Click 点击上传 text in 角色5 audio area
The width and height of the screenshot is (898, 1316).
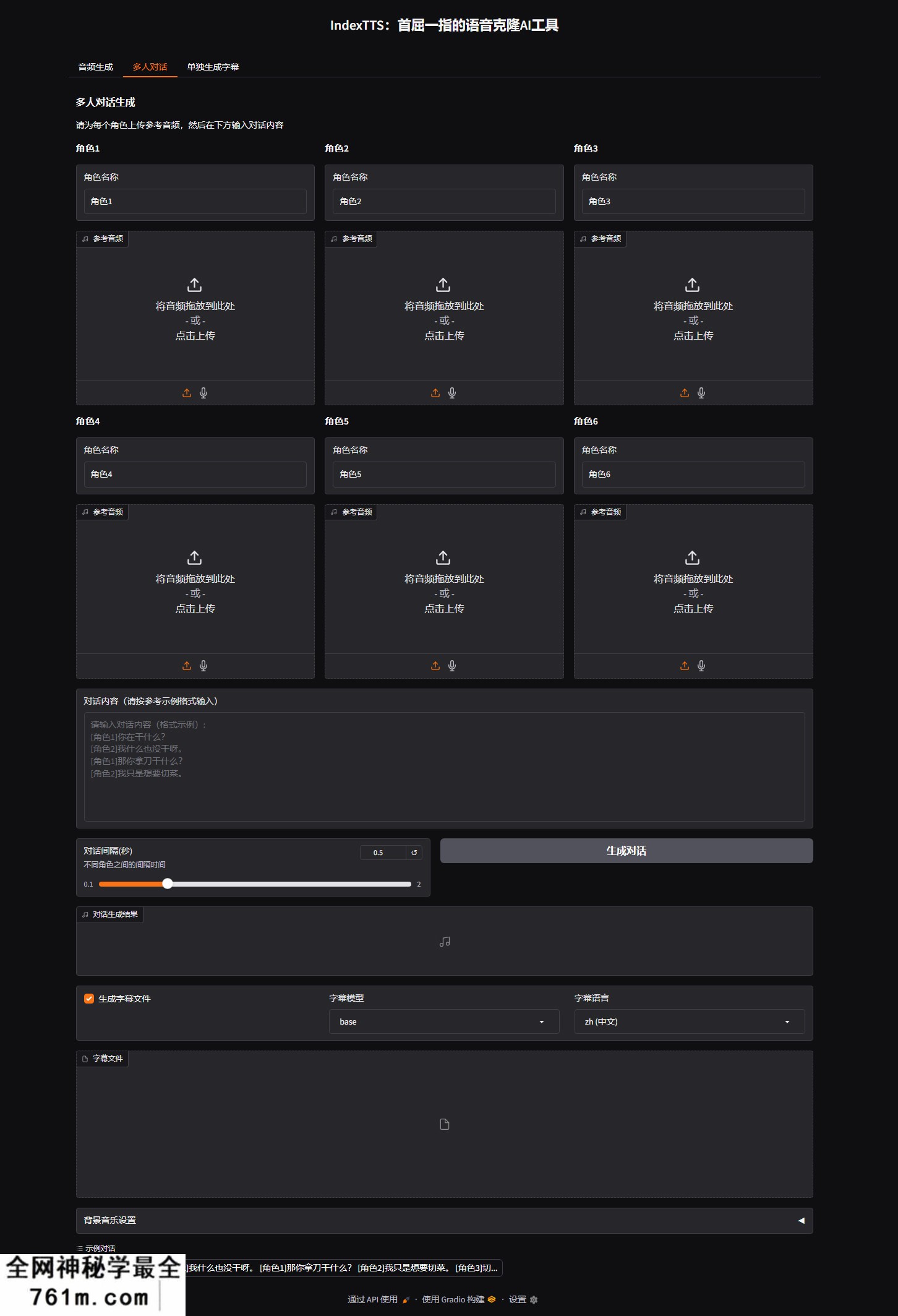tap(444, 609)
